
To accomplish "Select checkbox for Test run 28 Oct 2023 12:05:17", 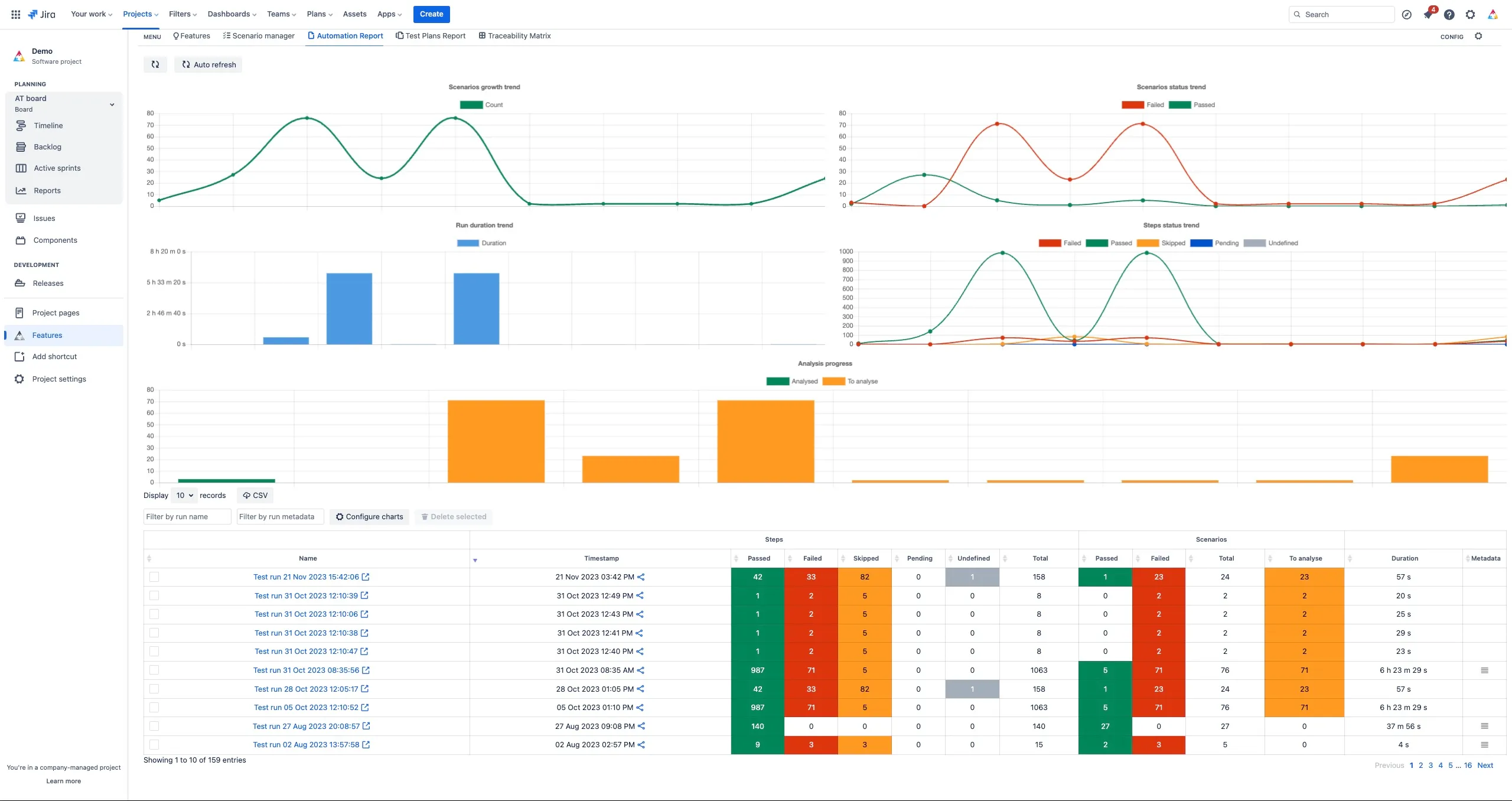I will click(154, 689).
